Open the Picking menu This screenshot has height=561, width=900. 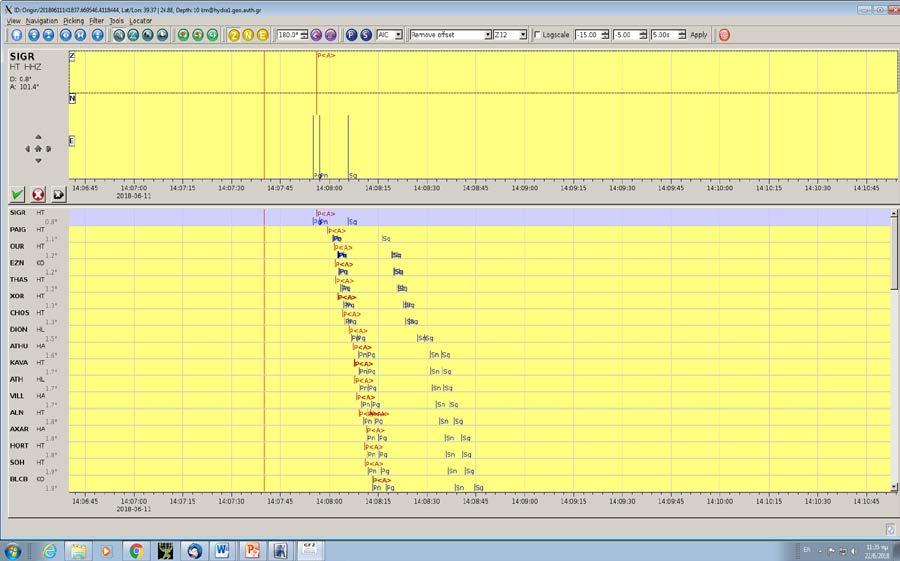73,21
